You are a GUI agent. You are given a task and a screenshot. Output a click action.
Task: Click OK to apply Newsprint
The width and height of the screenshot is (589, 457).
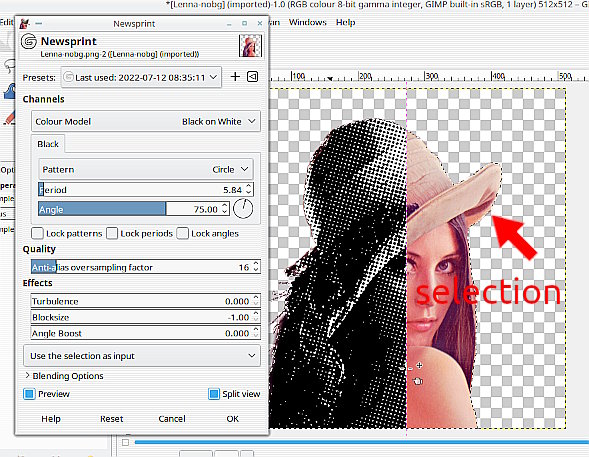(x=233, y=419)
